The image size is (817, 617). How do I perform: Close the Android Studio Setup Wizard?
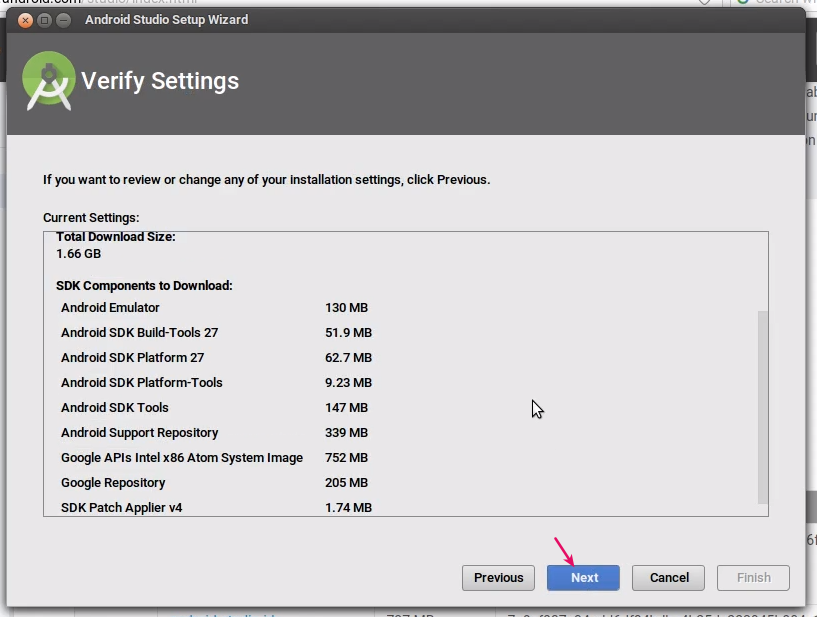point(24,19)
